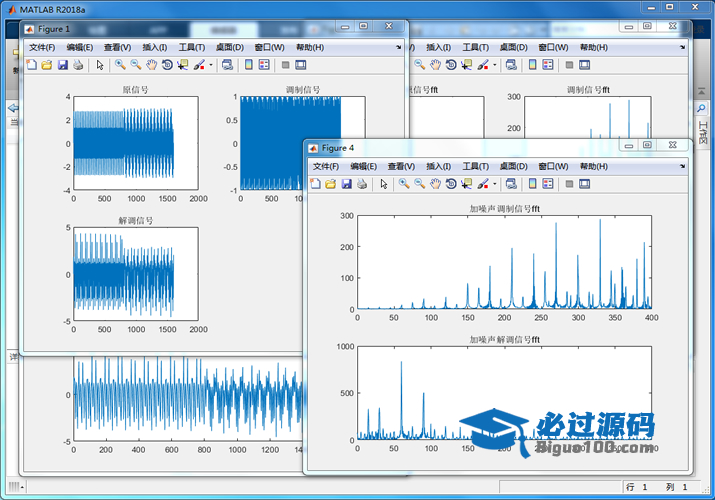Open brush color dropdown arrow in Figure 1
Viewport: 715px width, 500px height.
click(x=211, y=65)
